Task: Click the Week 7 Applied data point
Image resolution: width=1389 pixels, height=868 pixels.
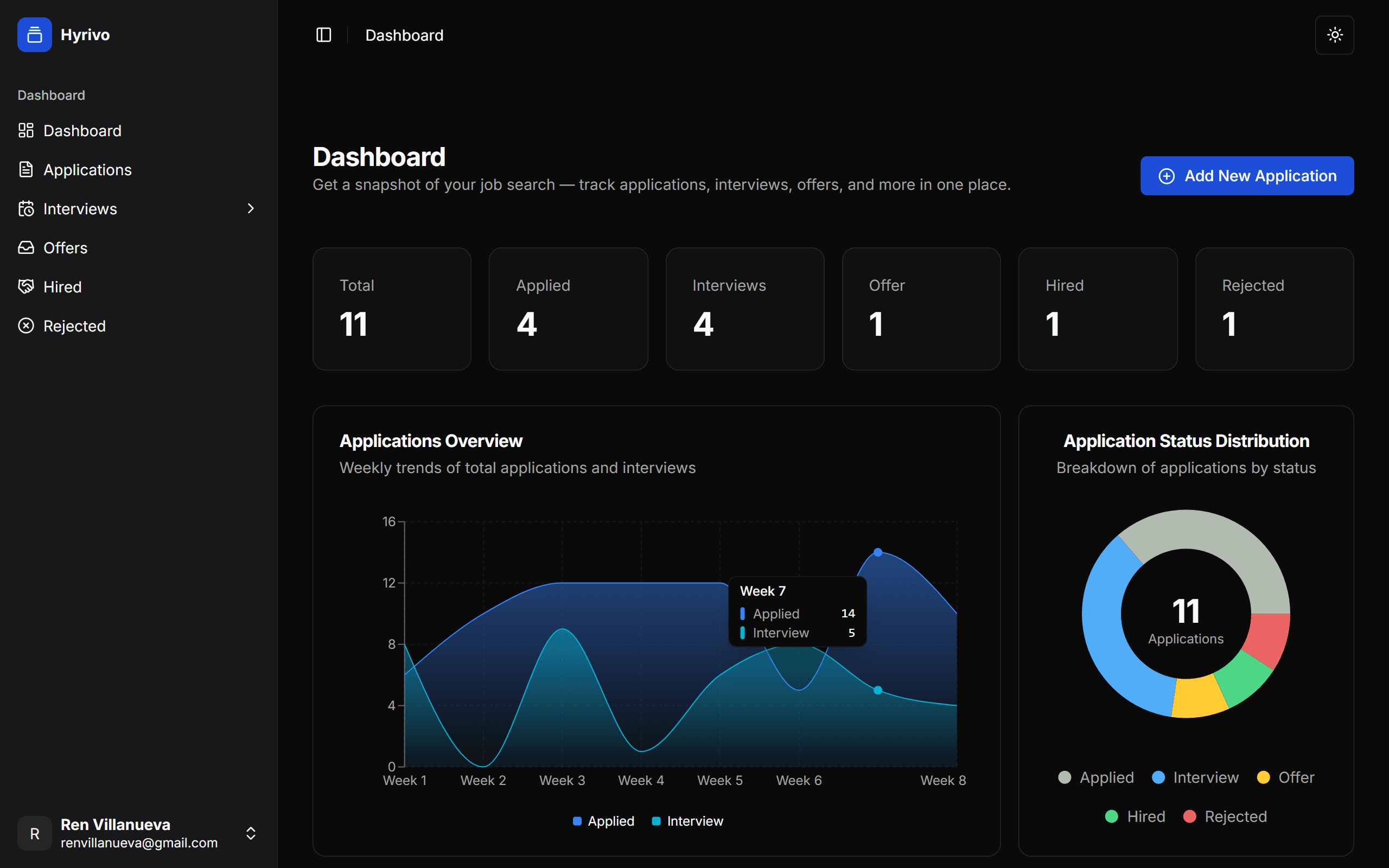Action: (x=877, y=552)
